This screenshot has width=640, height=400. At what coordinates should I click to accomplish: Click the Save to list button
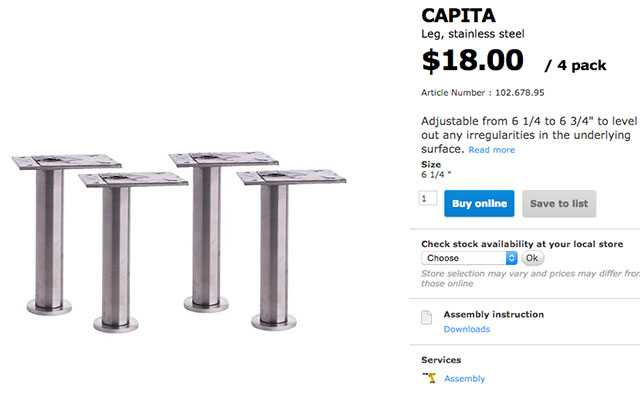pyautogui.click(x=559, y=203)
